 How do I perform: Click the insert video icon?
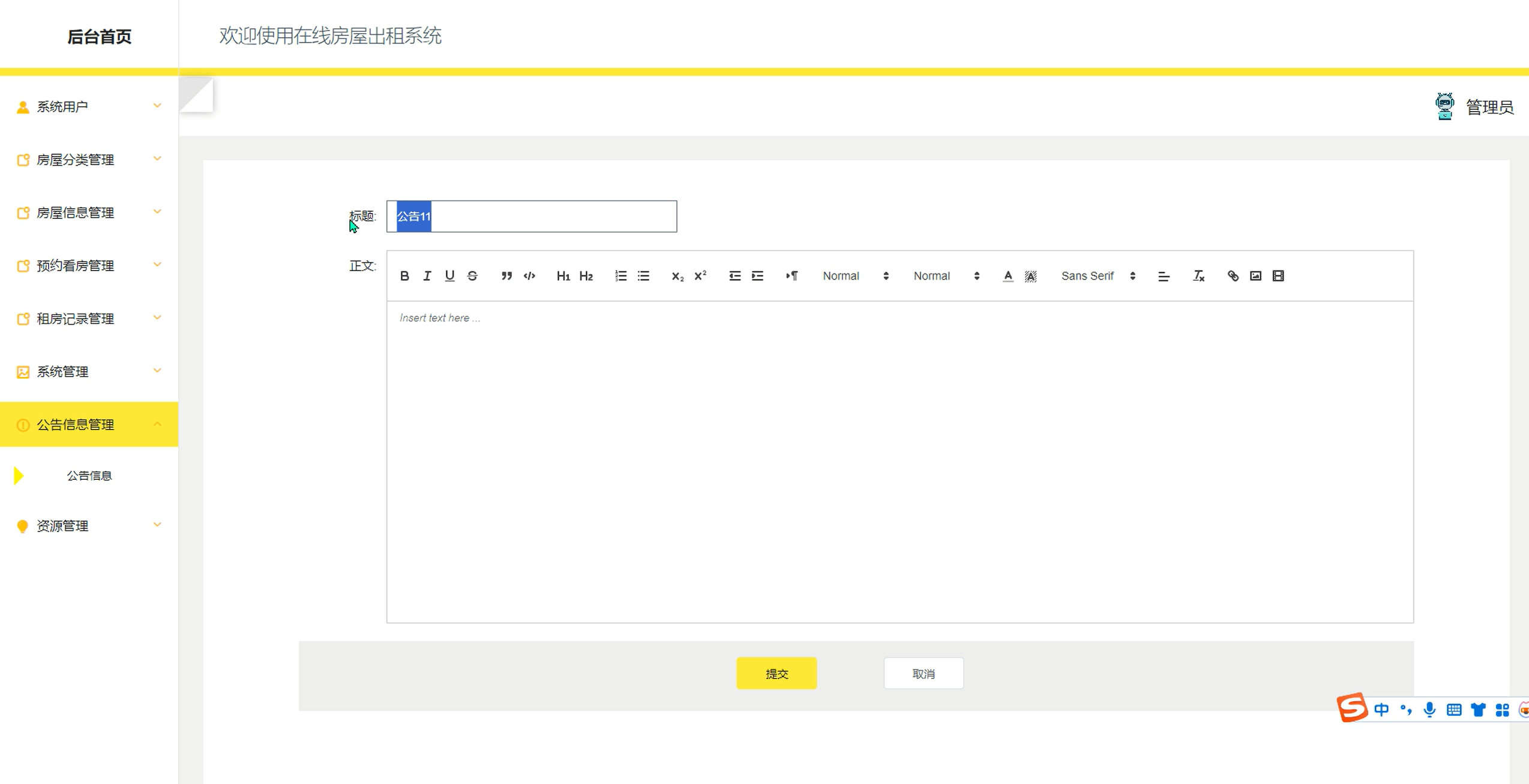(x=1278, y=276)
